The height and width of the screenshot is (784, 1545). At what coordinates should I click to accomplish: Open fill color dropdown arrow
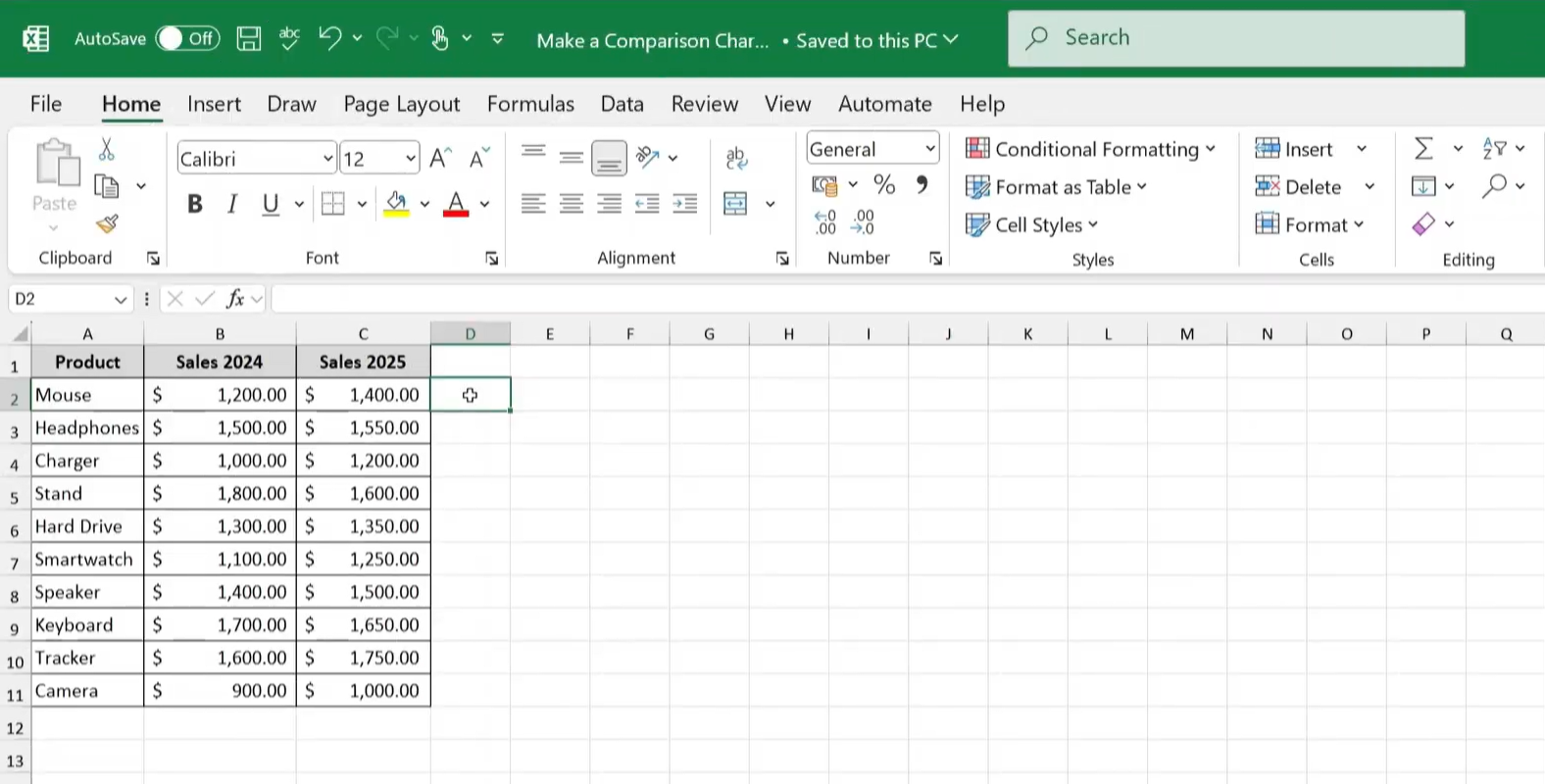pos(424,204)
